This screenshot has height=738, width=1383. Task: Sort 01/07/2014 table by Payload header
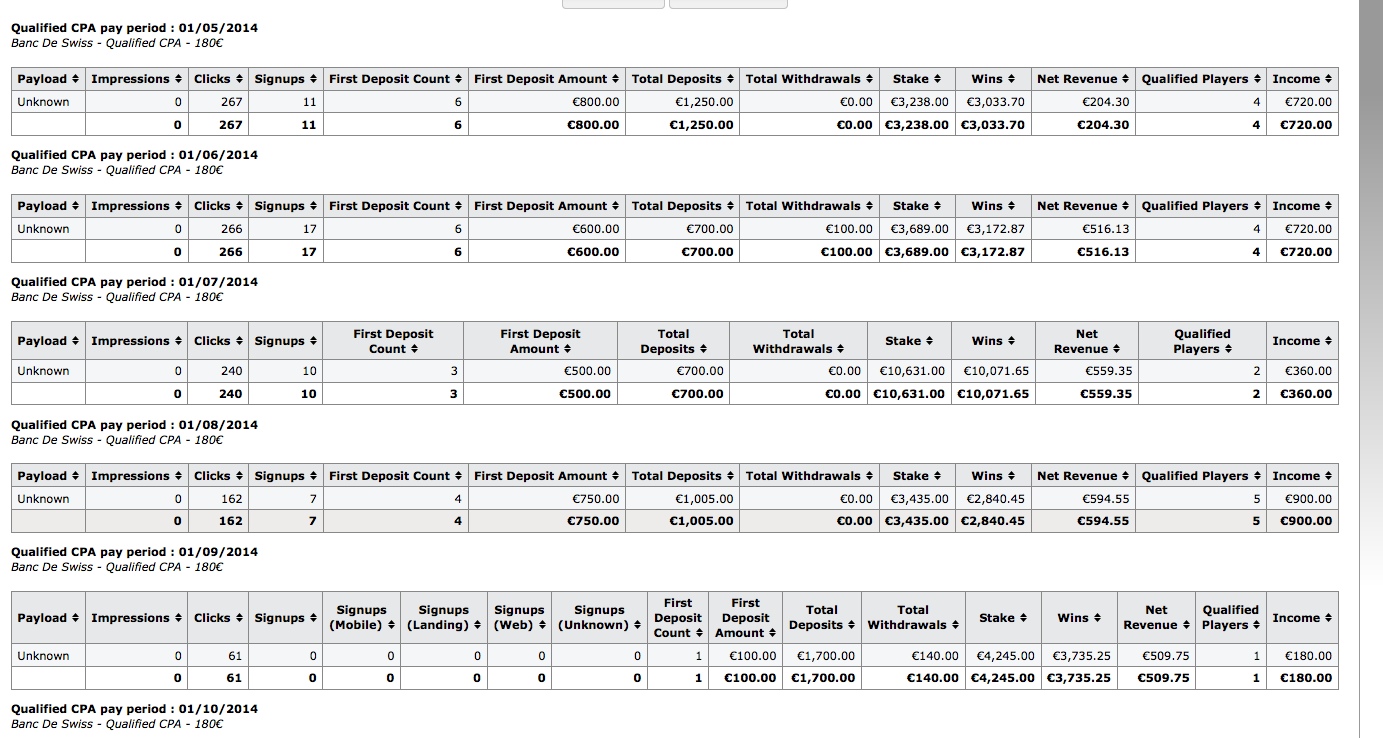(x=48, y=341)
